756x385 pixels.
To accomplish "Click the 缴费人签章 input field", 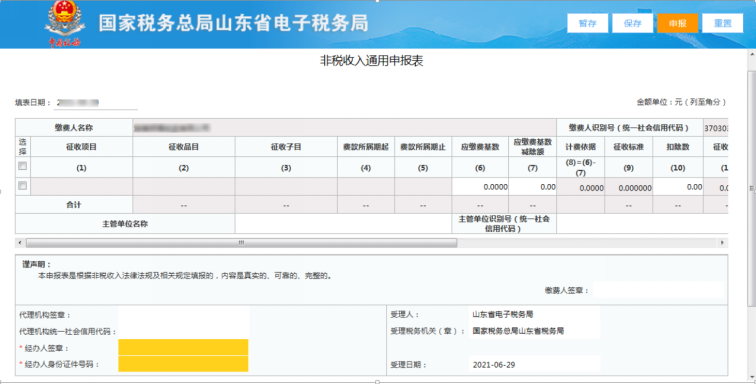I will pos(658,290).
